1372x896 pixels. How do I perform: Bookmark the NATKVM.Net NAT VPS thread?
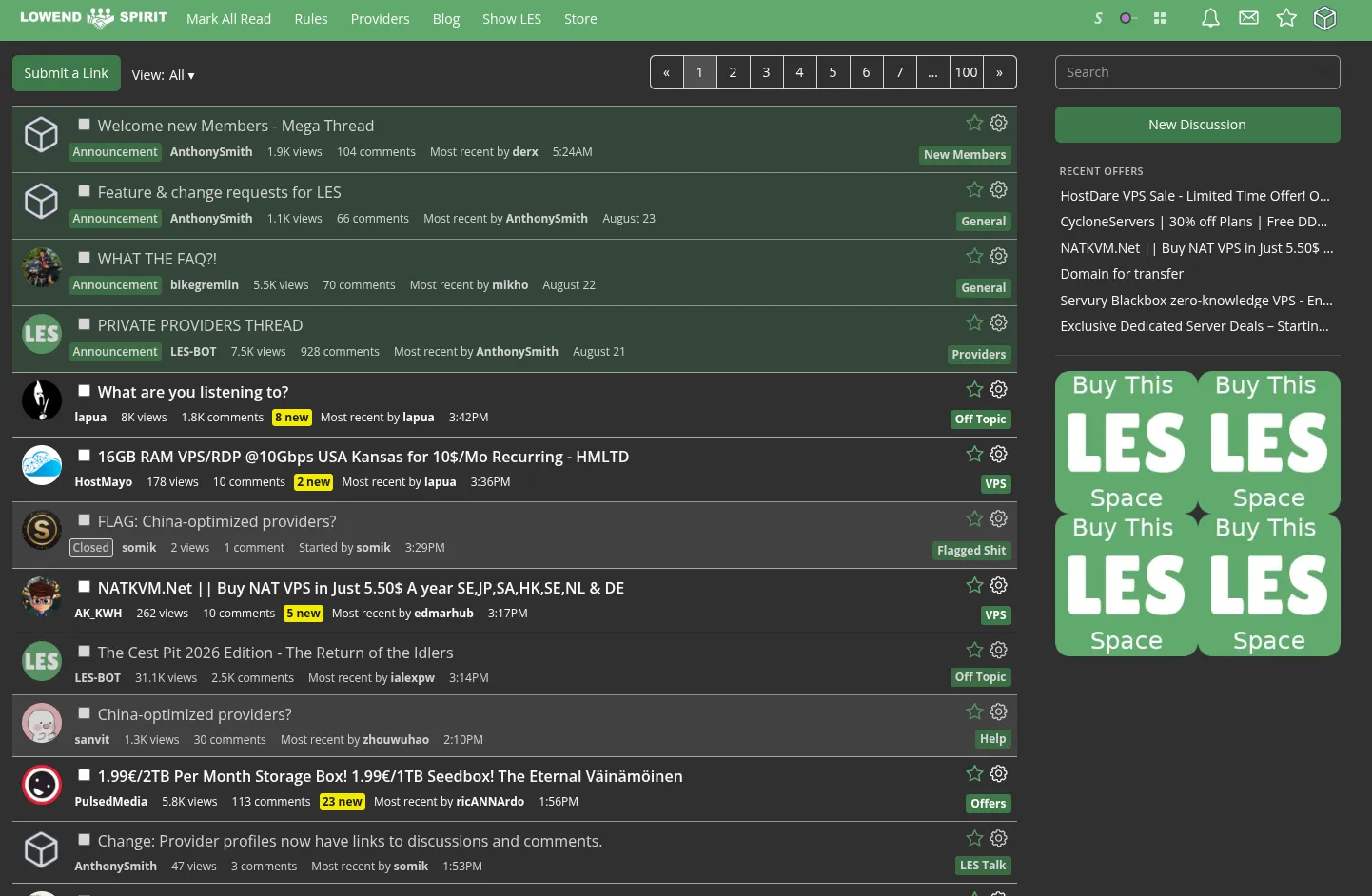[x=974, y=585]
